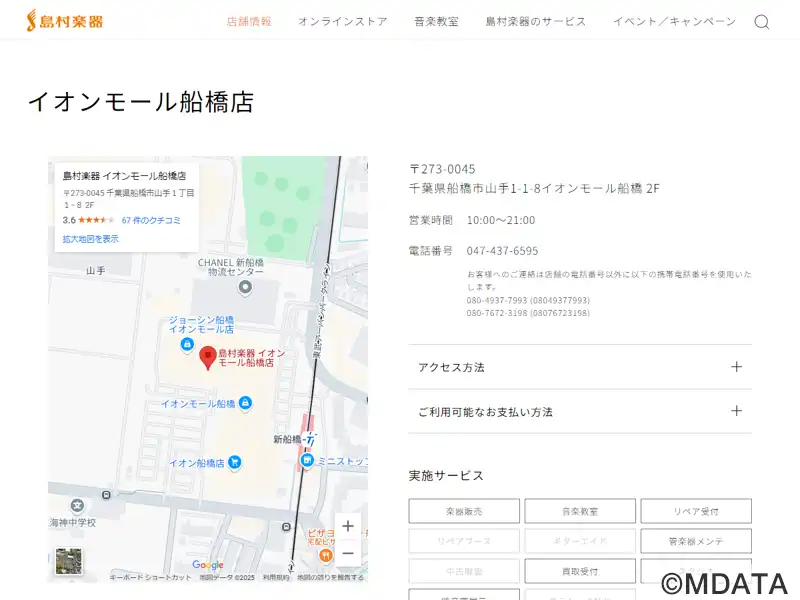This screenshot has height=600, width=800.
Task: Click the 音楽教室 service button
Action: 580,511
